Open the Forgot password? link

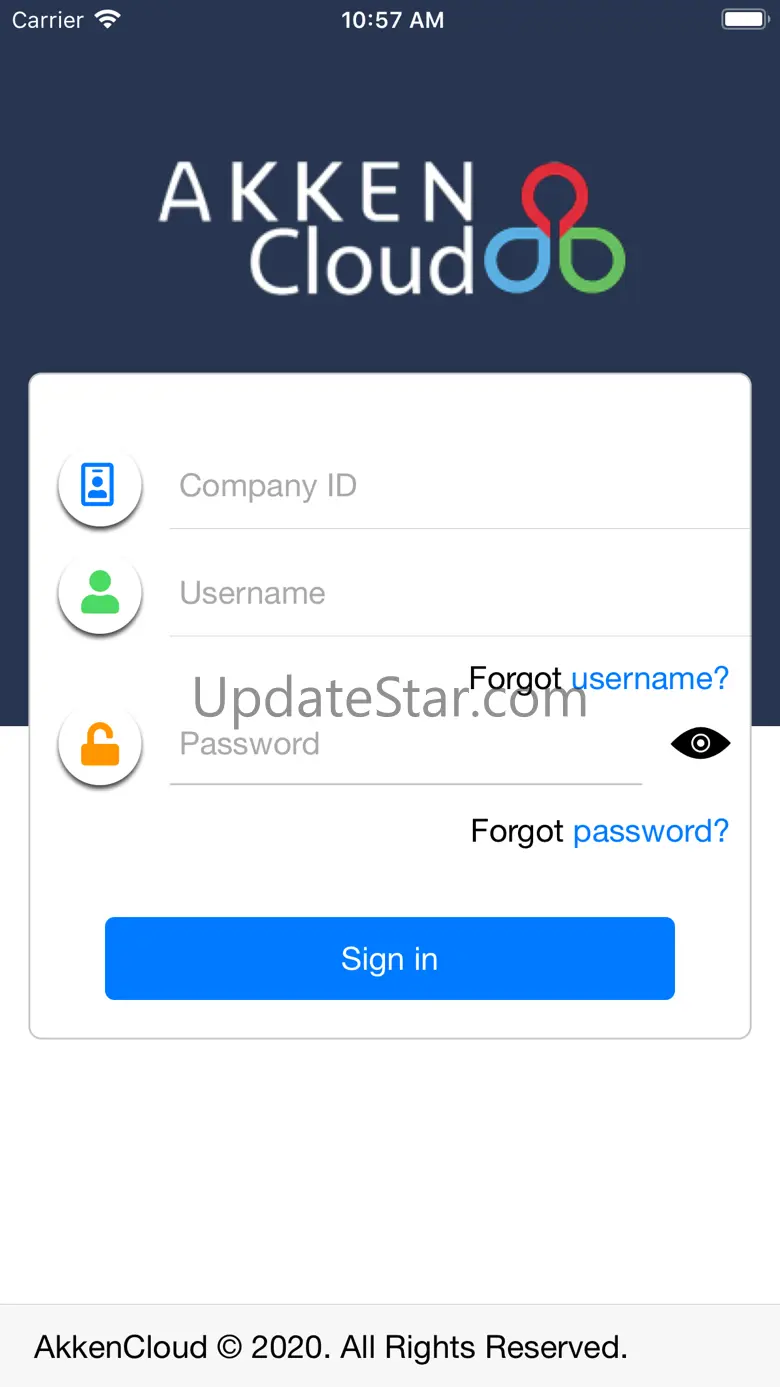click(600, 831)
